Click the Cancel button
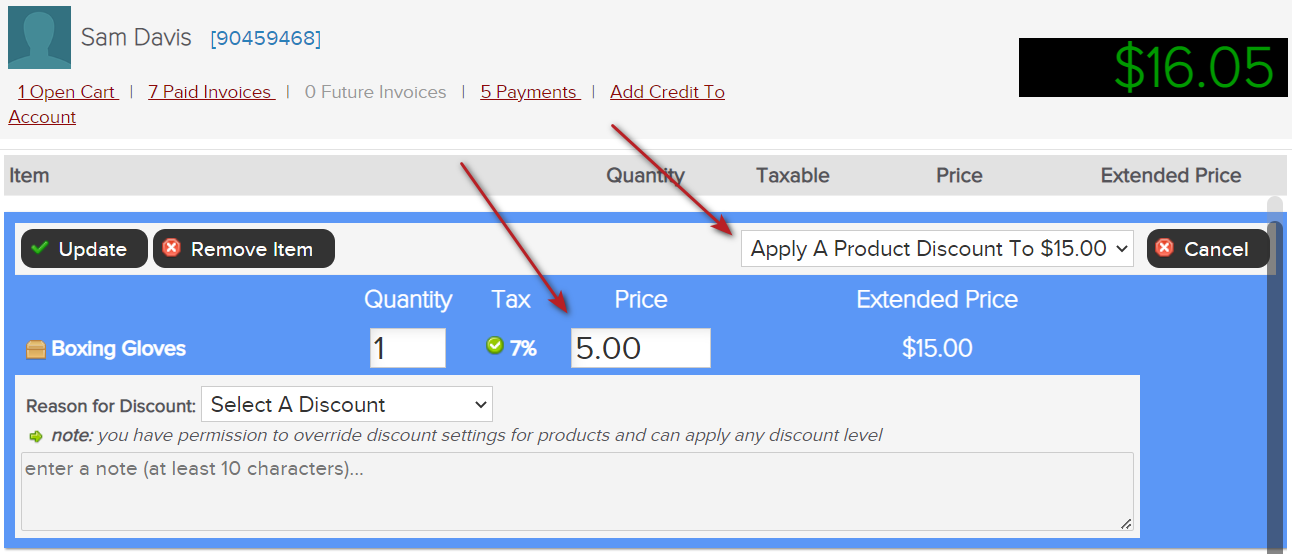Image resolution: width=1292 pixels, height=554 pixels. click(1208, 249)
